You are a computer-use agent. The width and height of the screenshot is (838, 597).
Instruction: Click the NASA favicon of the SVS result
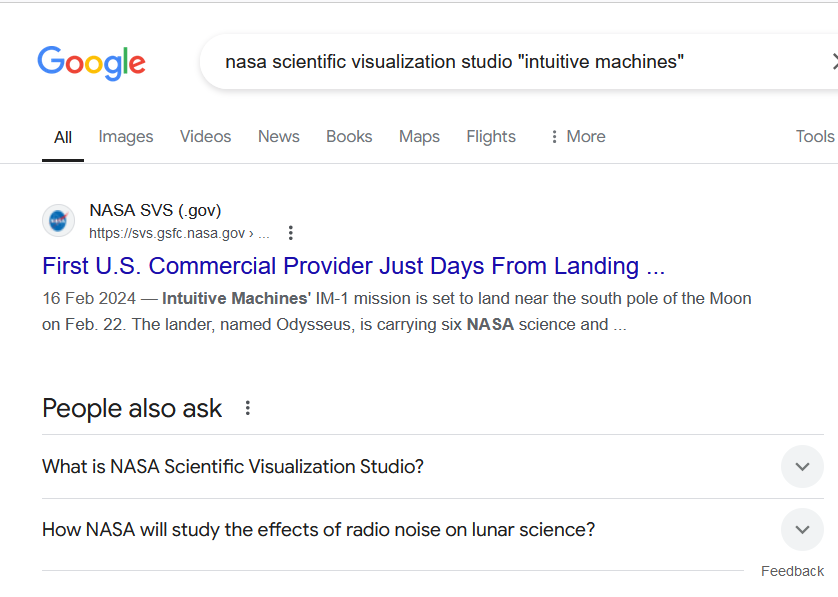(58, 220)
